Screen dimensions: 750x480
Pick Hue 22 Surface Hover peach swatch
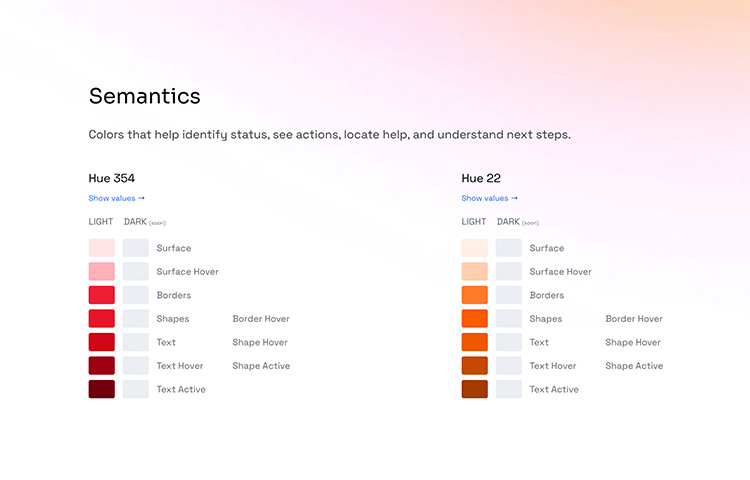click(474, 272)
